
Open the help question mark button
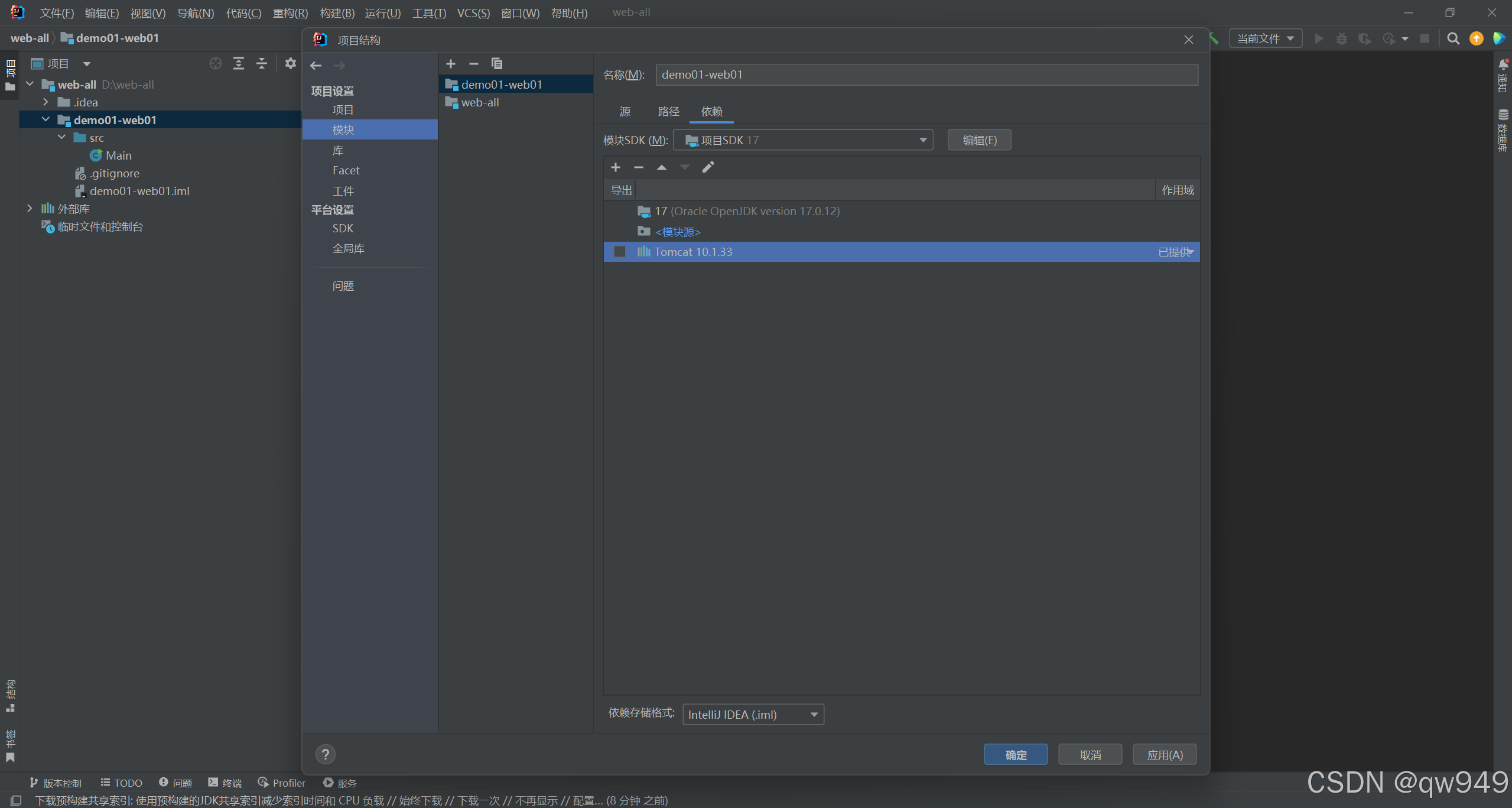tap(325, 754)
